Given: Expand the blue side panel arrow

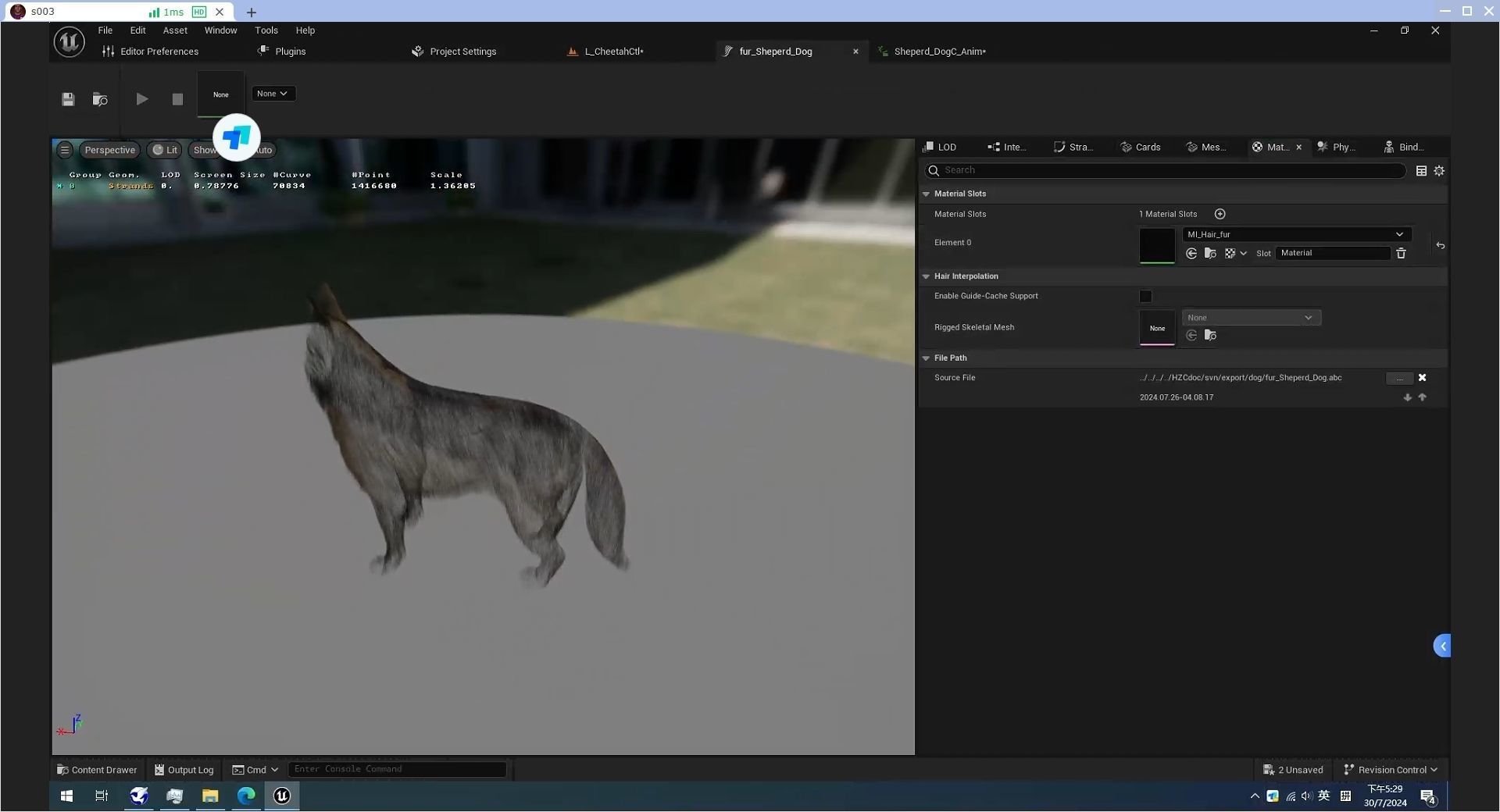Looking at the screenshot, I should tap(1442, 646).
